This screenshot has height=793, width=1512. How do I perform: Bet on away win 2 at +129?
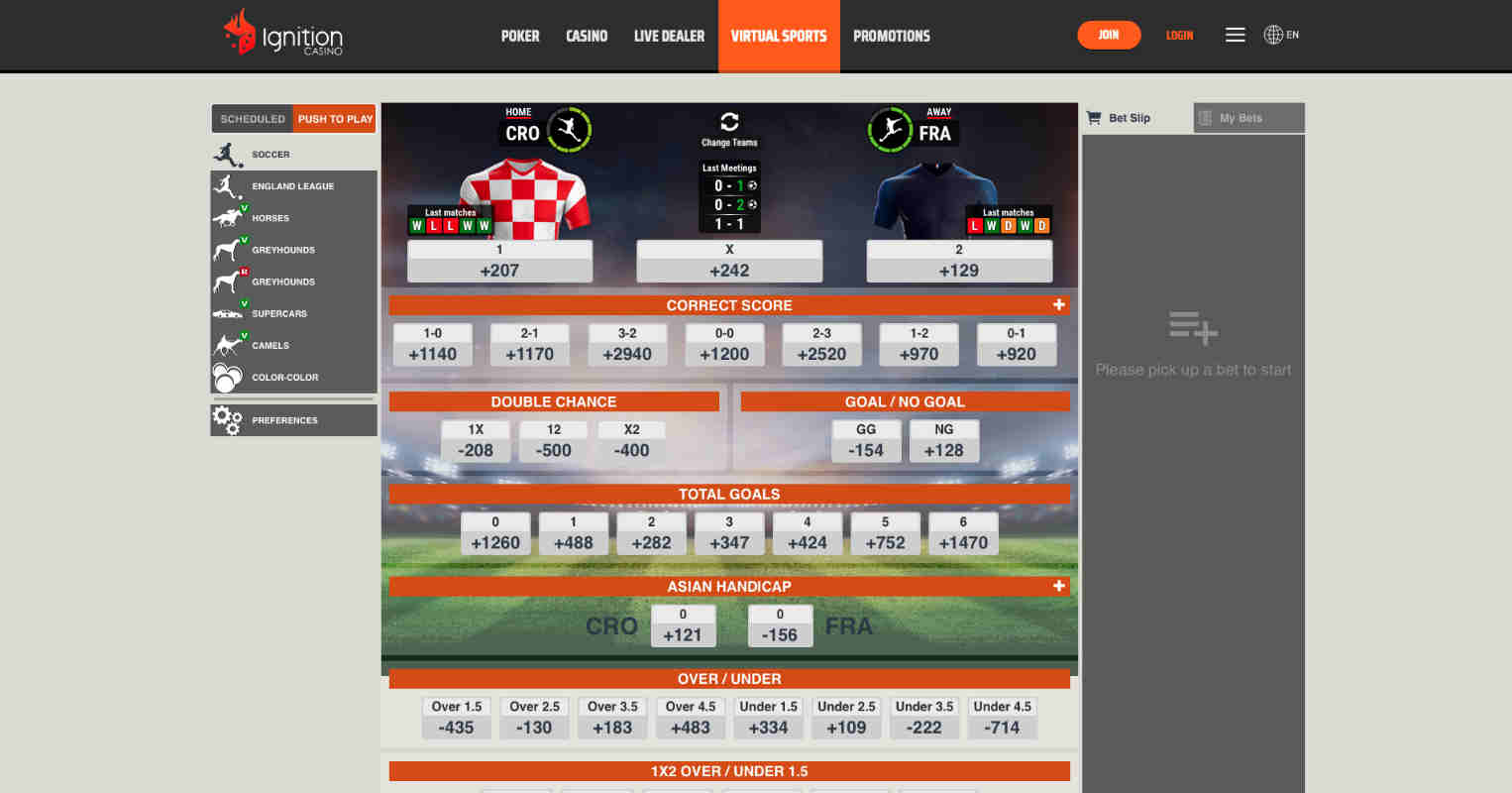[959, 261]
